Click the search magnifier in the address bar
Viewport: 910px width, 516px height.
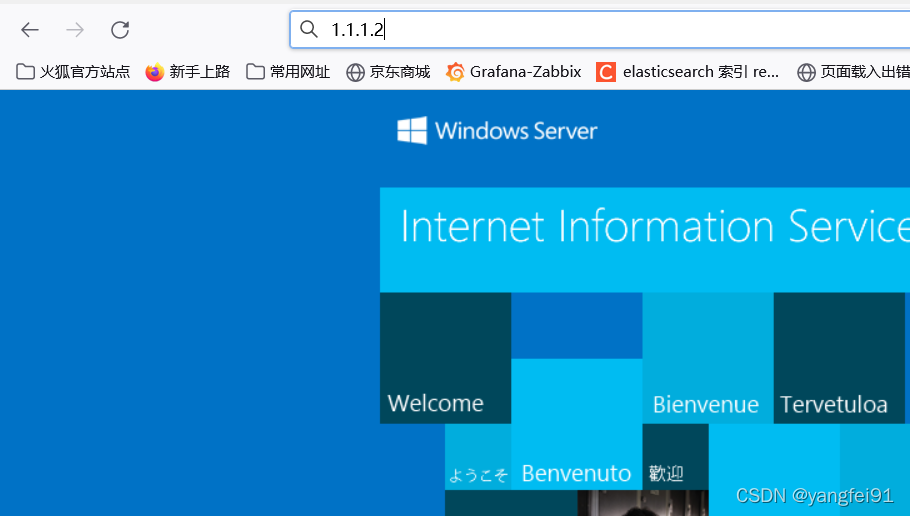coord(309,29)
